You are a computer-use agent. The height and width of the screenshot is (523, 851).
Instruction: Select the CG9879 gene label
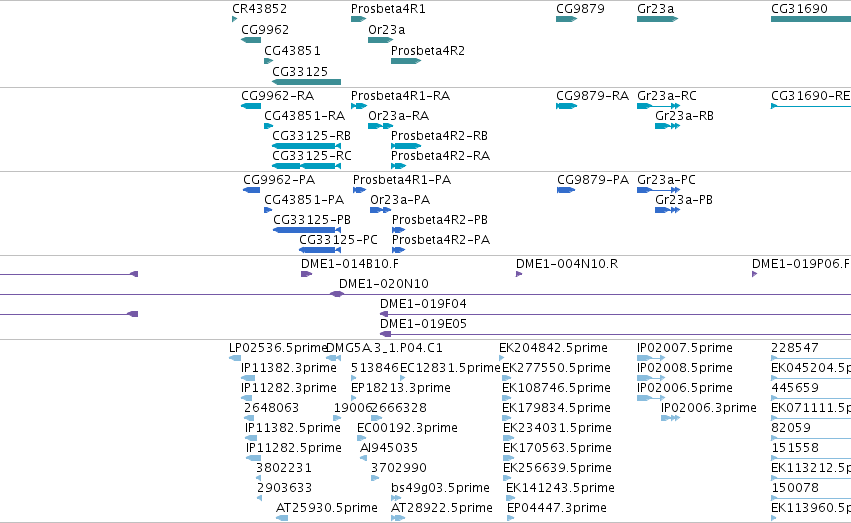point(580,9)
